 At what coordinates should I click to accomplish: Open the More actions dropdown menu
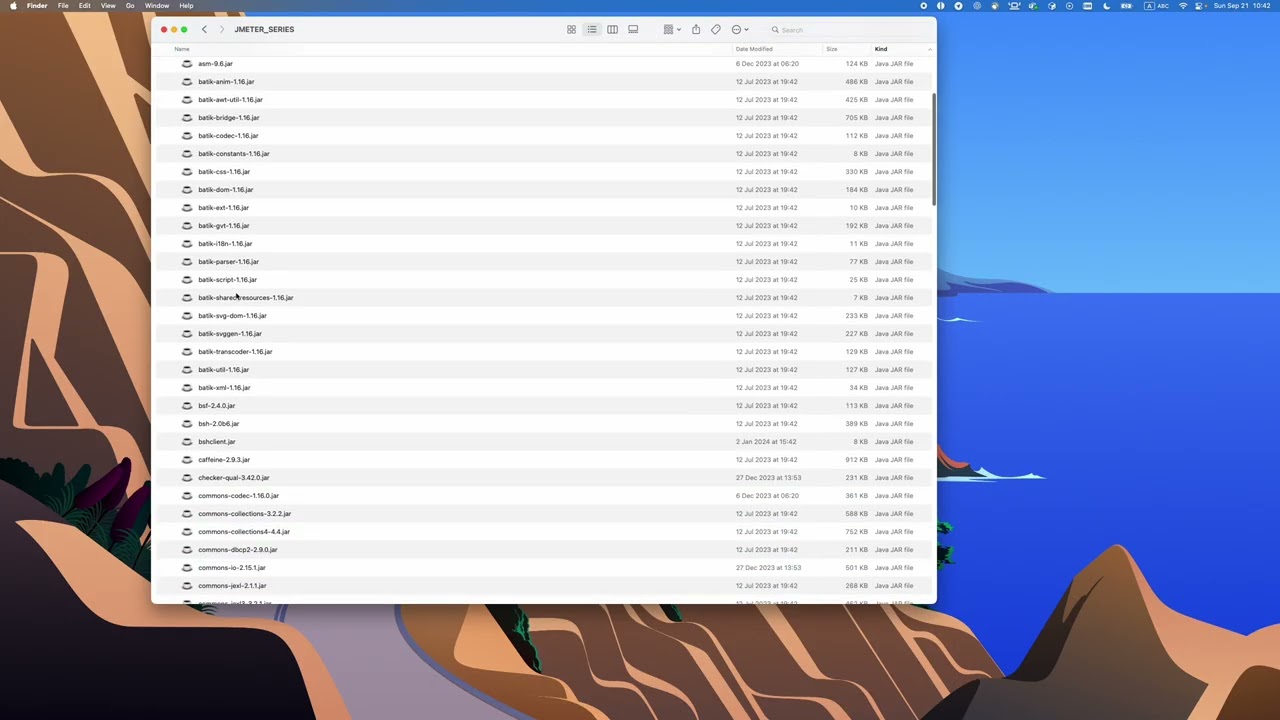point(740,30)
